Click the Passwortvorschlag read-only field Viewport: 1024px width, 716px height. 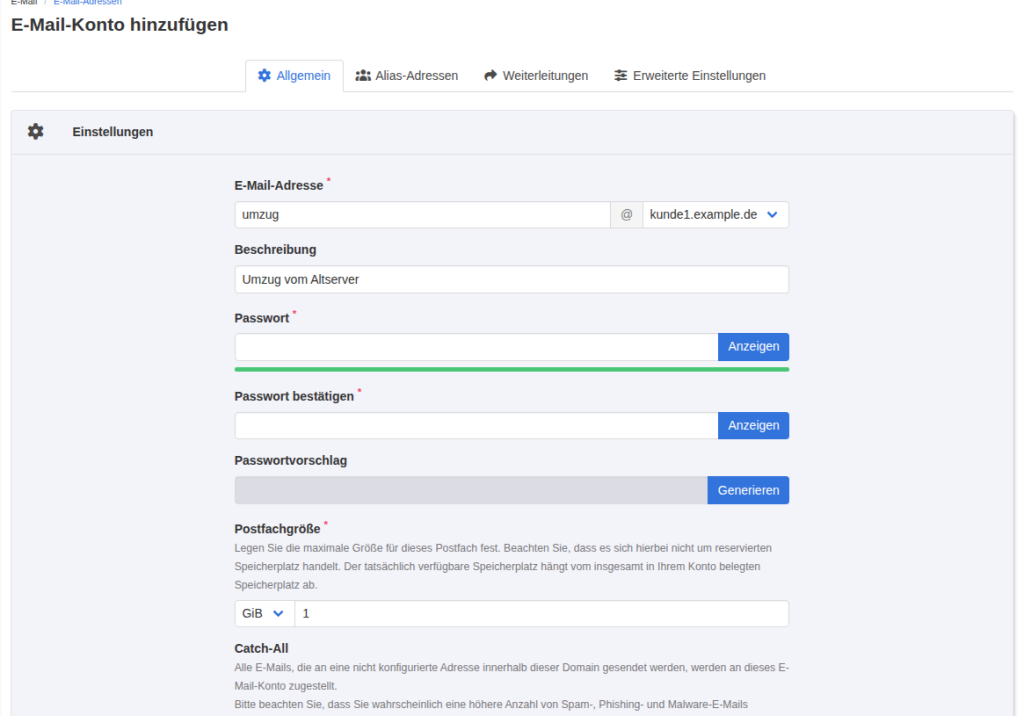(x=471, y=490)
